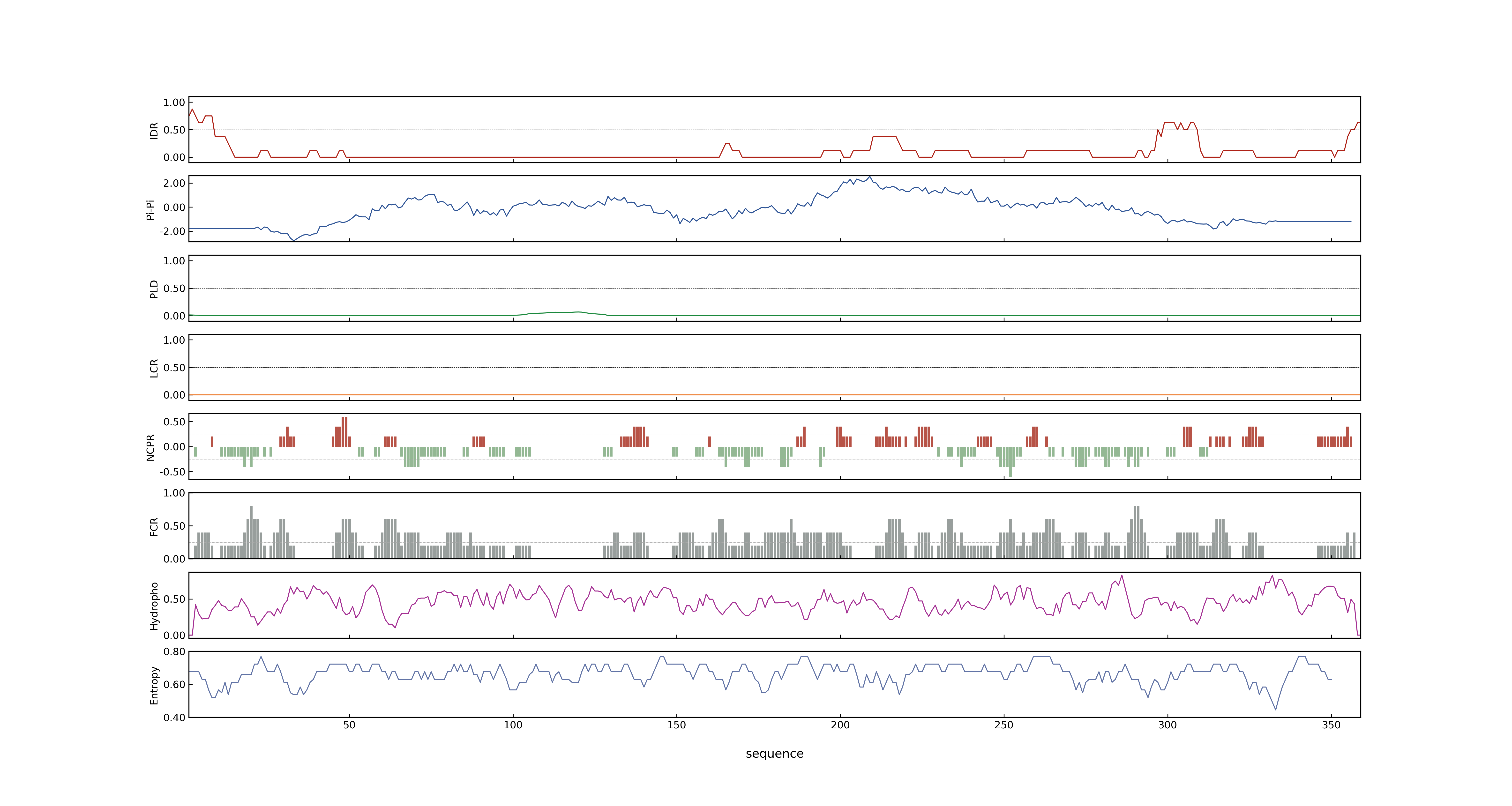This screenshot has height=806, width=1512.
Task: Click the 2.00 tick of the Pi-Pi panel
Action: coord(174,183)
